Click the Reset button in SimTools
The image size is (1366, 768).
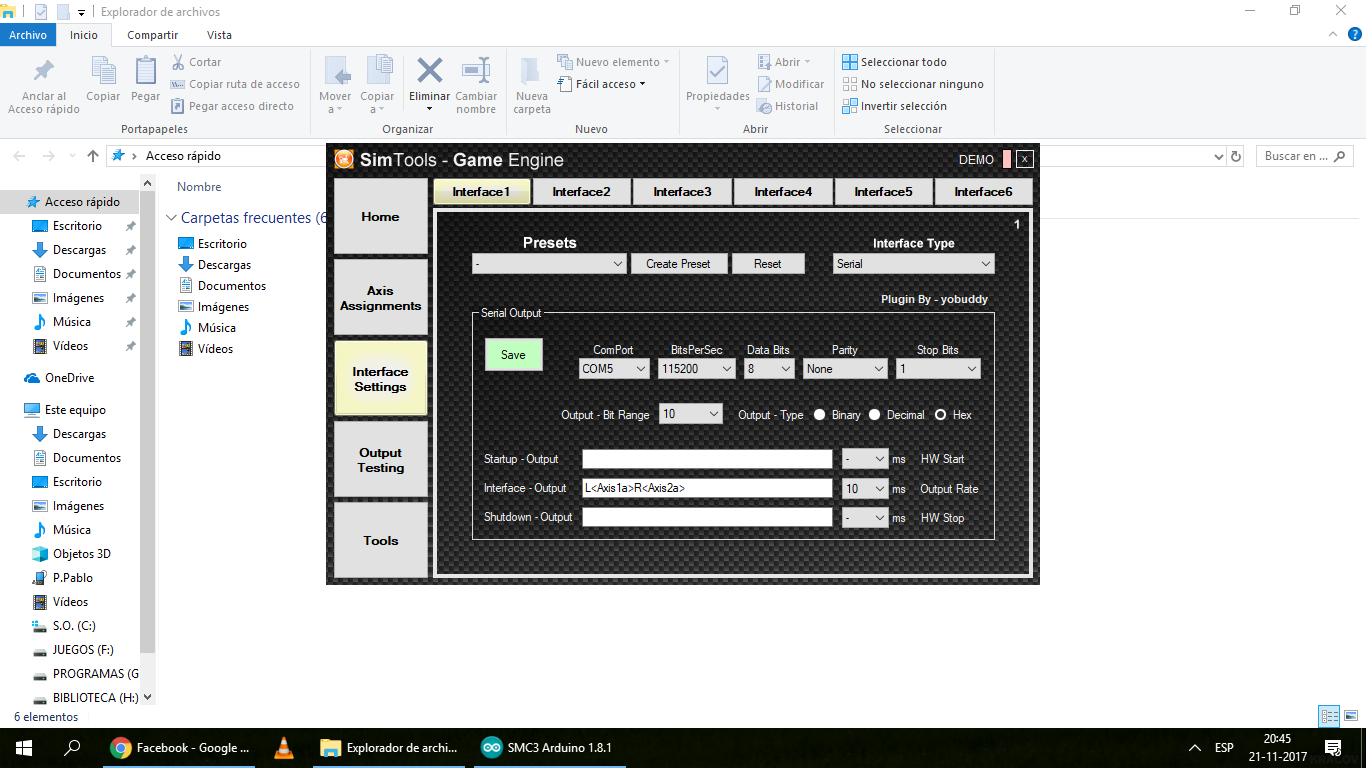click(768, 264)
